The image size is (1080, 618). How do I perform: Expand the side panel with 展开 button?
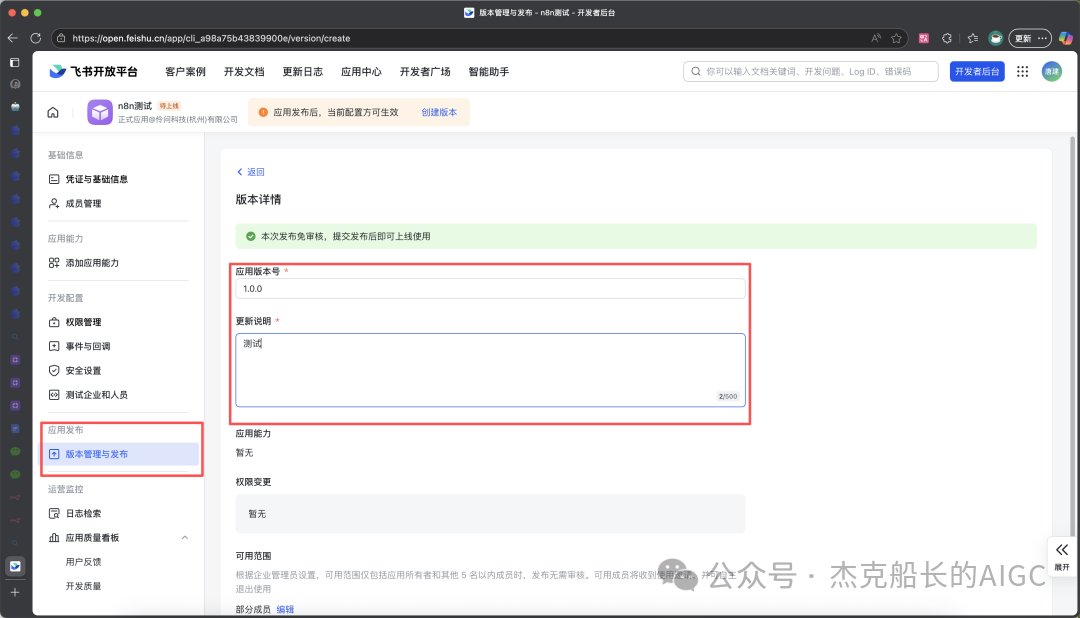1061,557
